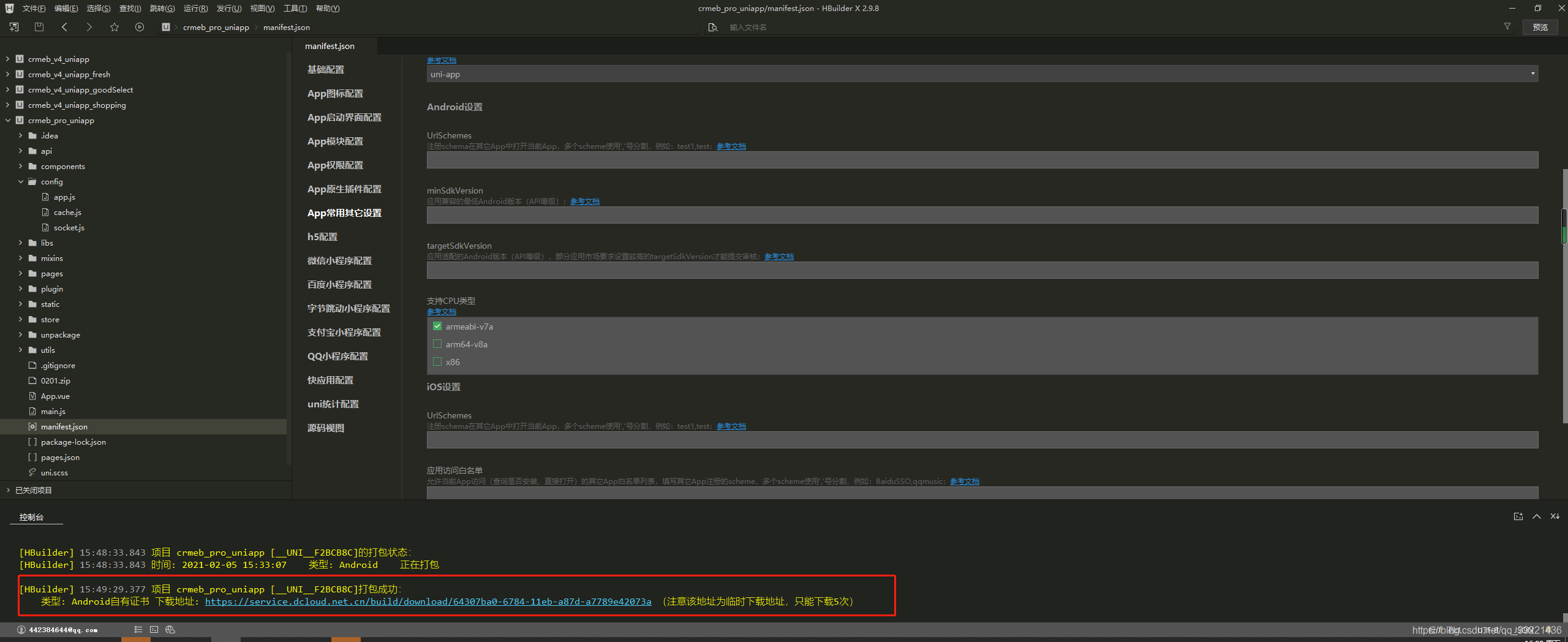Expand the .idea folder
The height and width of the screenshot is (642, 1568).
20,135
